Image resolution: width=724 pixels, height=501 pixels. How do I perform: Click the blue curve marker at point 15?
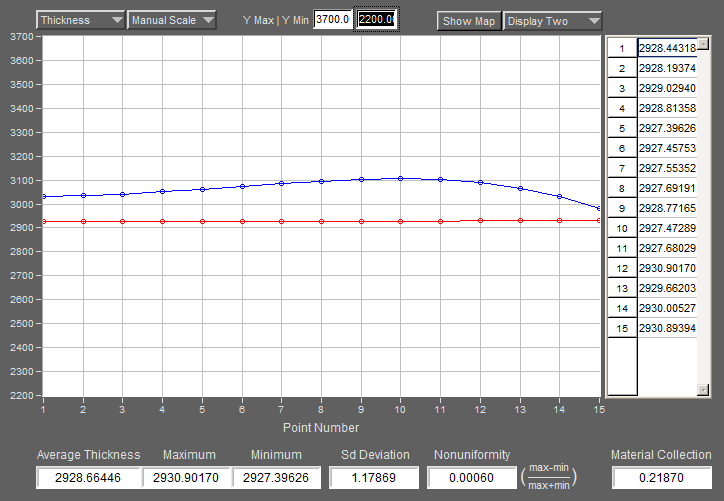[x=599, y=209]
